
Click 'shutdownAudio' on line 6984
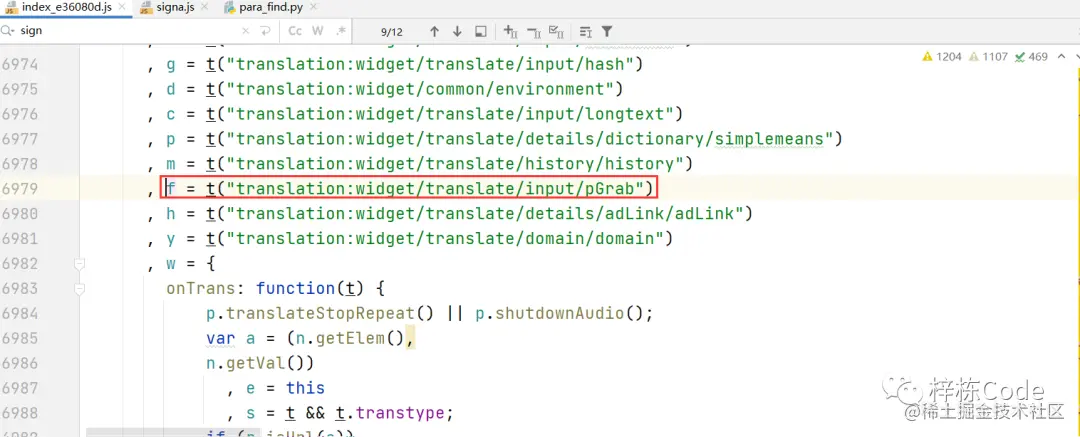tap(559, 313)
